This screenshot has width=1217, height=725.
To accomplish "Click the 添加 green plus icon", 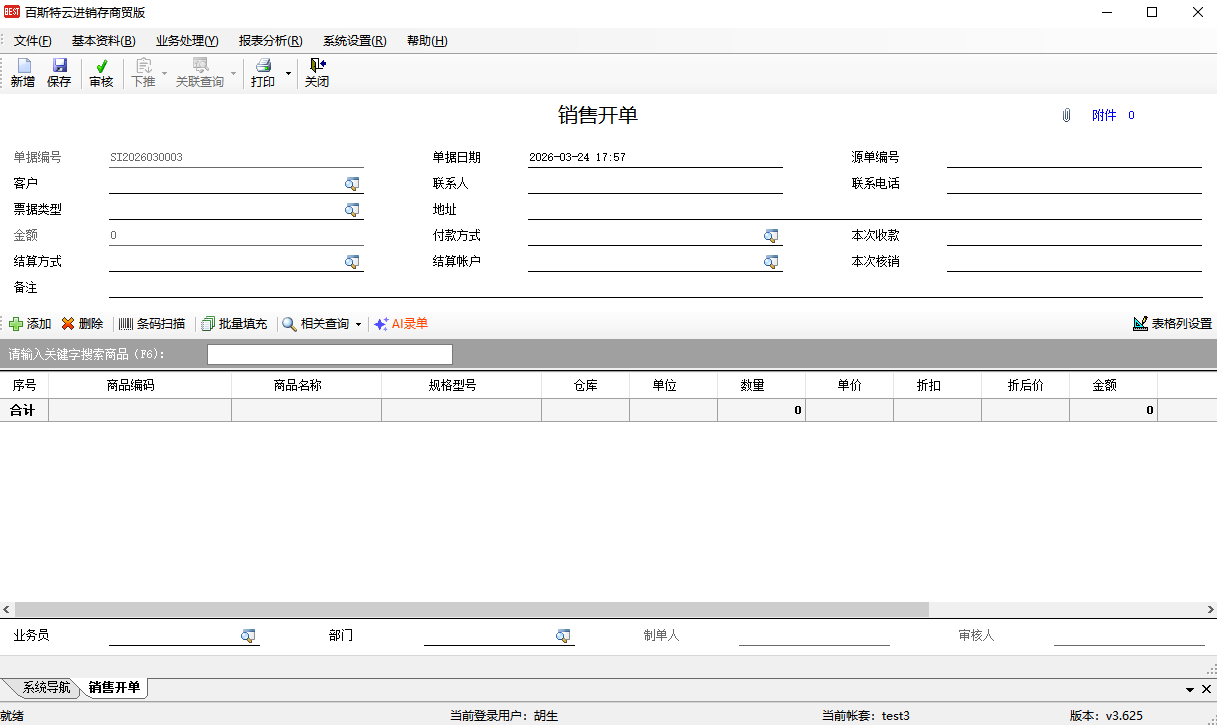I will 16,324.
